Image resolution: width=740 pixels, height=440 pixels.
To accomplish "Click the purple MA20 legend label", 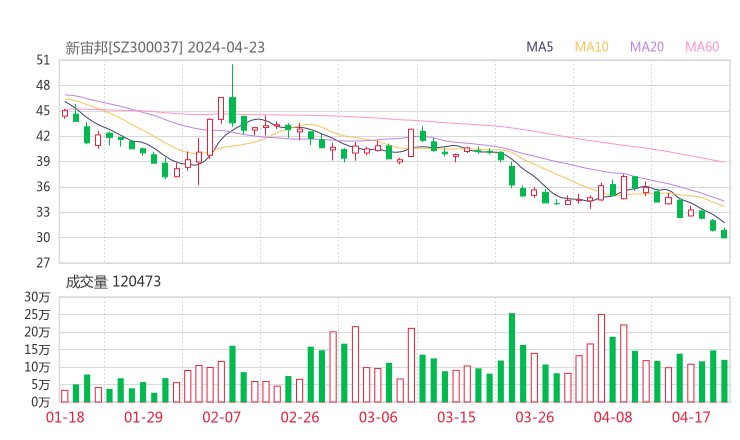I will [x=647, y=47].
